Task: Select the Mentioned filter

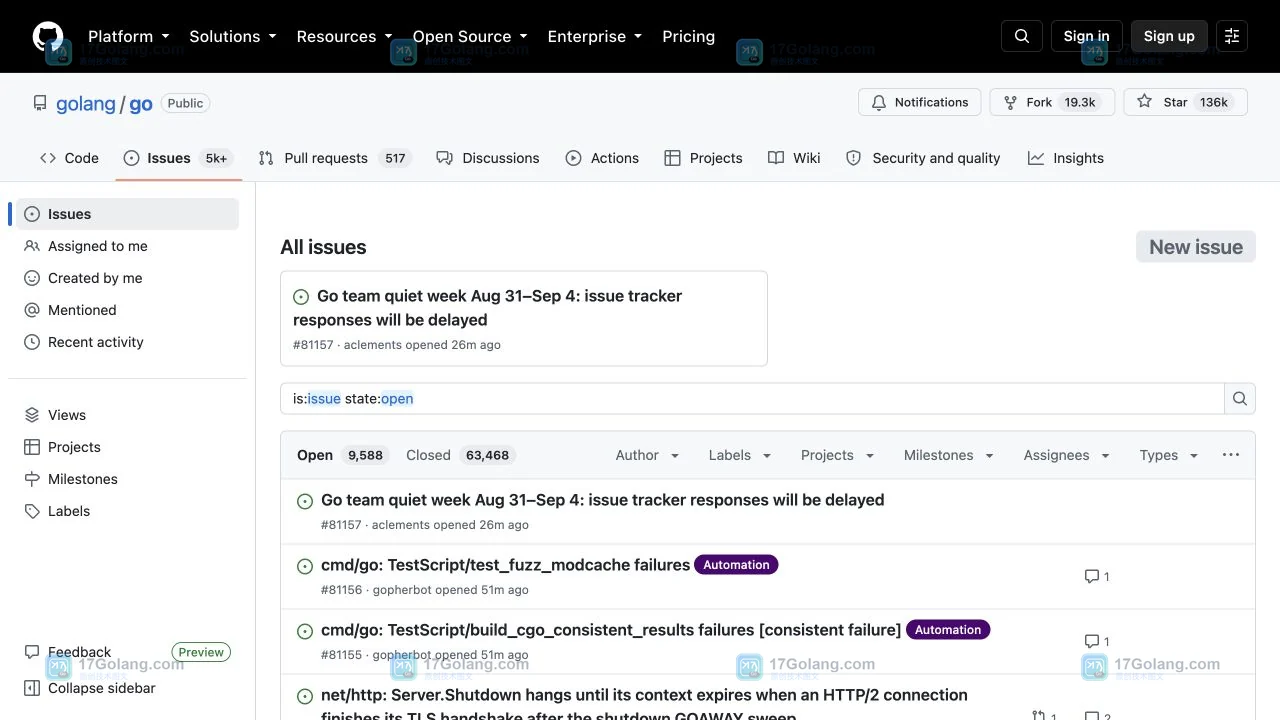Action: click(x=127, y=310)
